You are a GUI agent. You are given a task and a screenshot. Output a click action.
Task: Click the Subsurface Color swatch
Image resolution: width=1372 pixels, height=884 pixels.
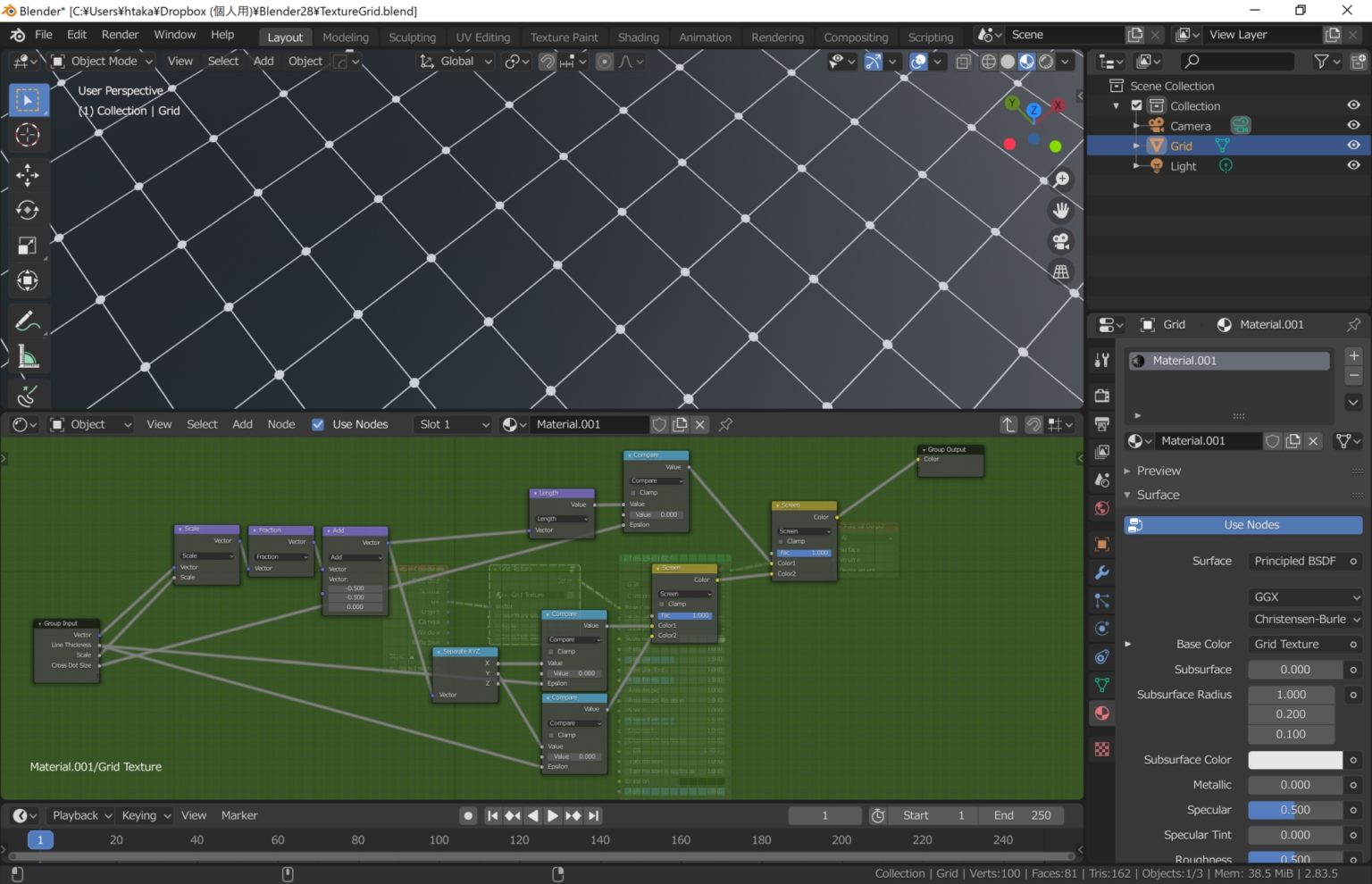point(1295,760)
